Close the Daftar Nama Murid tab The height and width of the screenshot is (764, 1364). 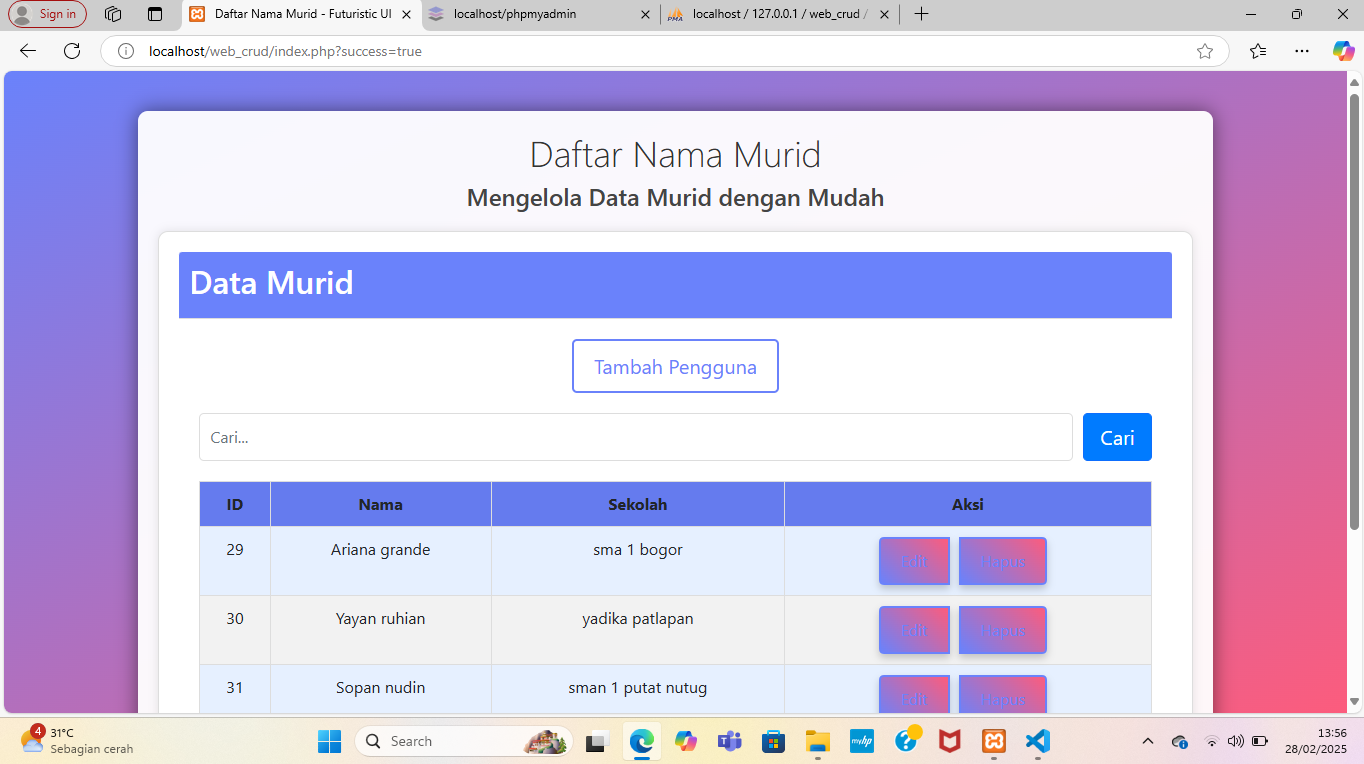pos(405,14)
